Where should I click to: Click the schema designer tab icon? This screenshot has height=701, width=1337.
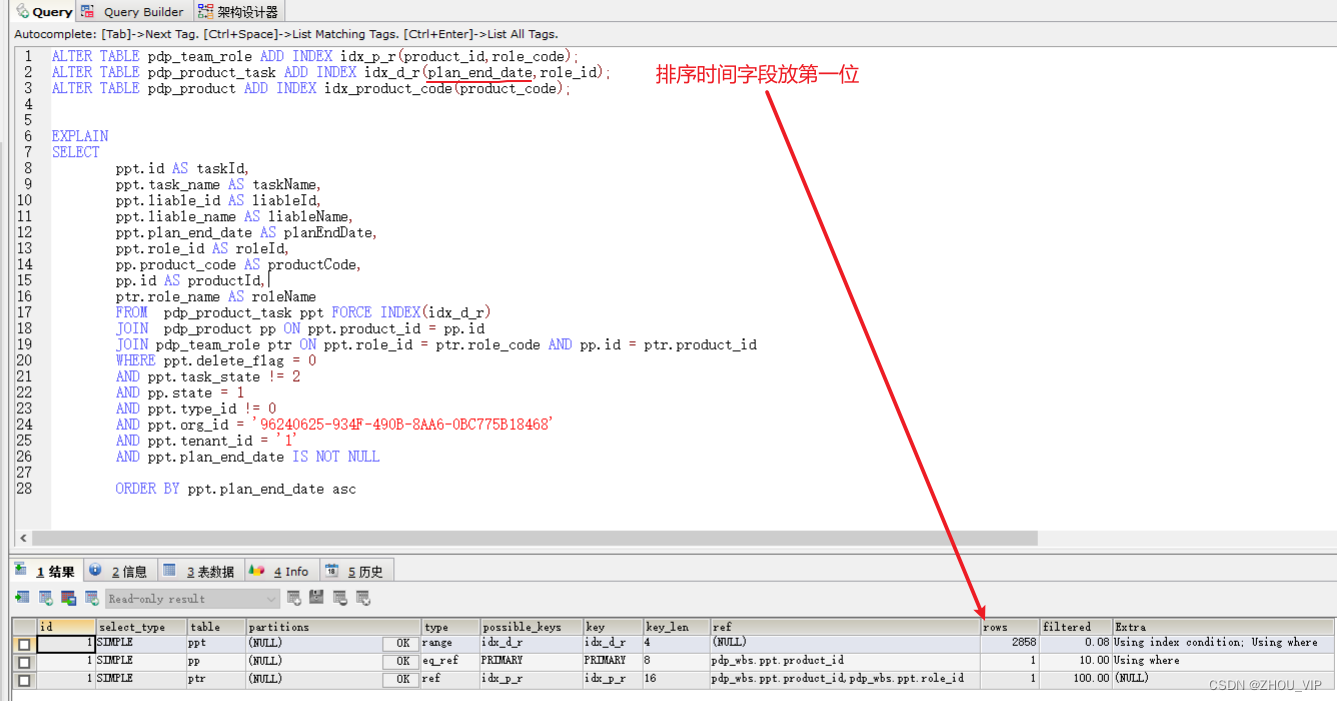tap(205, 11)
